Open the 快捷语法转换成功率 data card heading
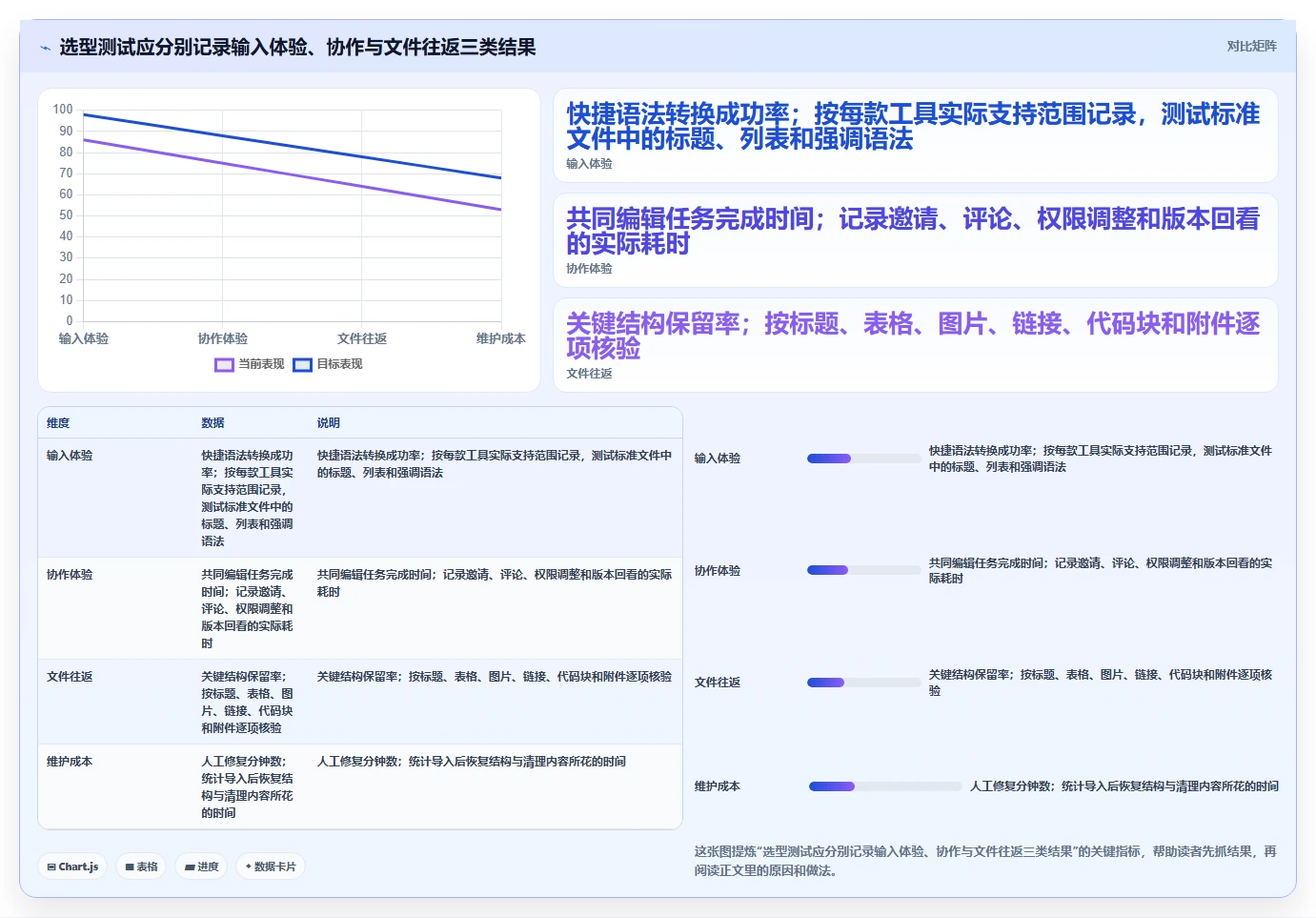The width and height of the screenshot is (1316, 918). (913, 127)
